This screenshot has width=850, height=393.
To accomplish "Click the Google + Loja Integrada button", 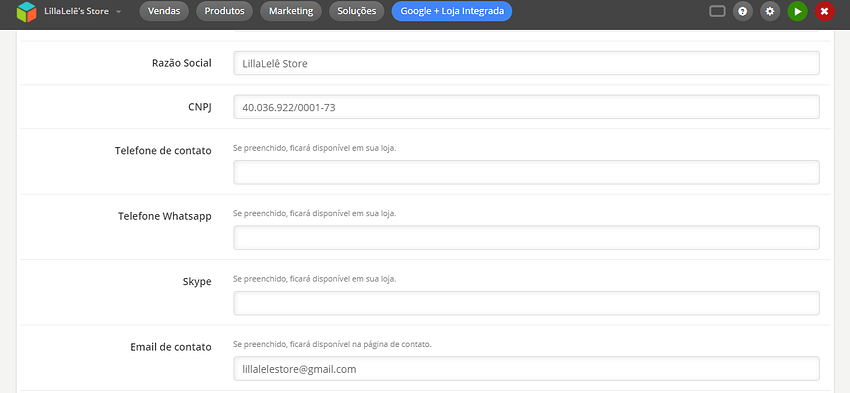I will (x=452, y=11).
